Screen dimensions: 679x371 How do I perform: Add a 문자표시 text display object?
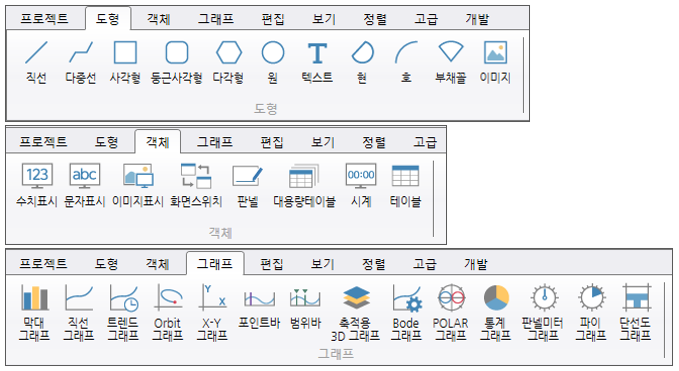coord(84,185)
